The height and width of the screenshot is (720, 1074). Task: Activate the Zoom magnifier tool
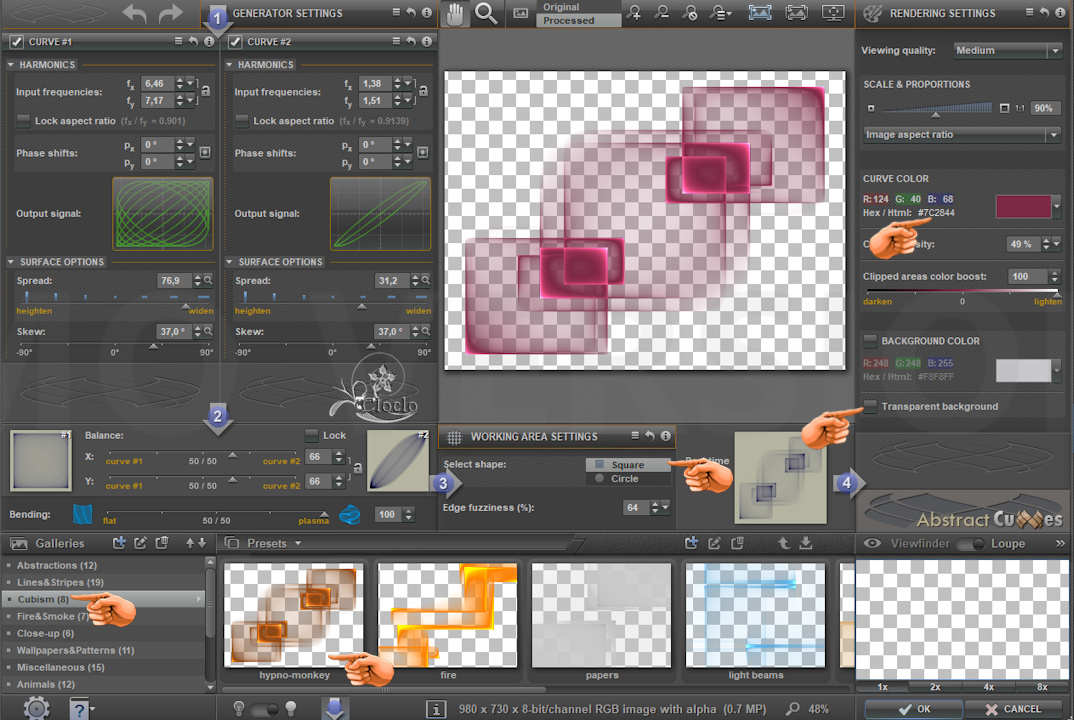tap(486, 13)
